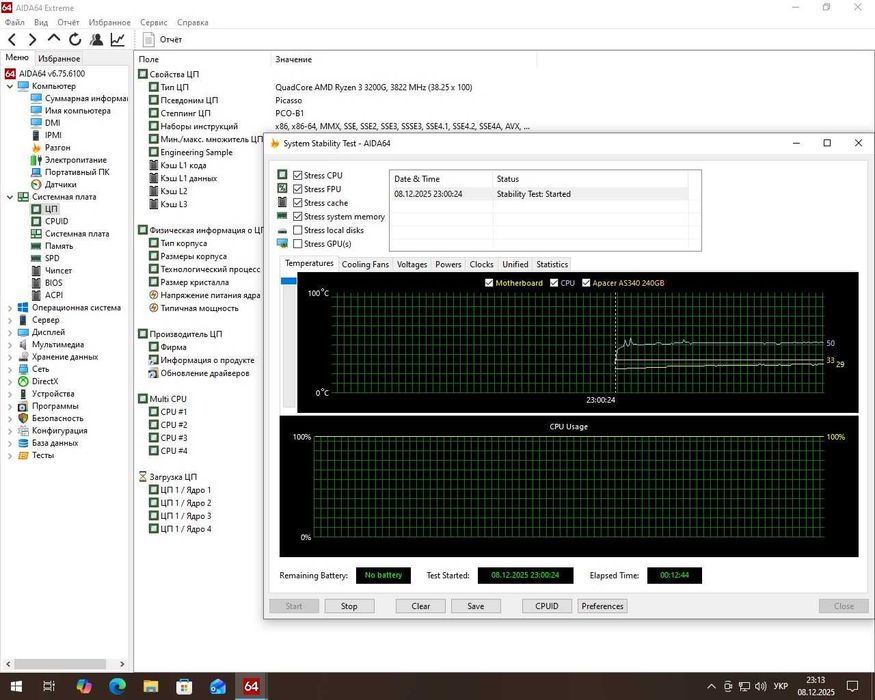Toggle the Stress cache checkbox

pos(297,203)
